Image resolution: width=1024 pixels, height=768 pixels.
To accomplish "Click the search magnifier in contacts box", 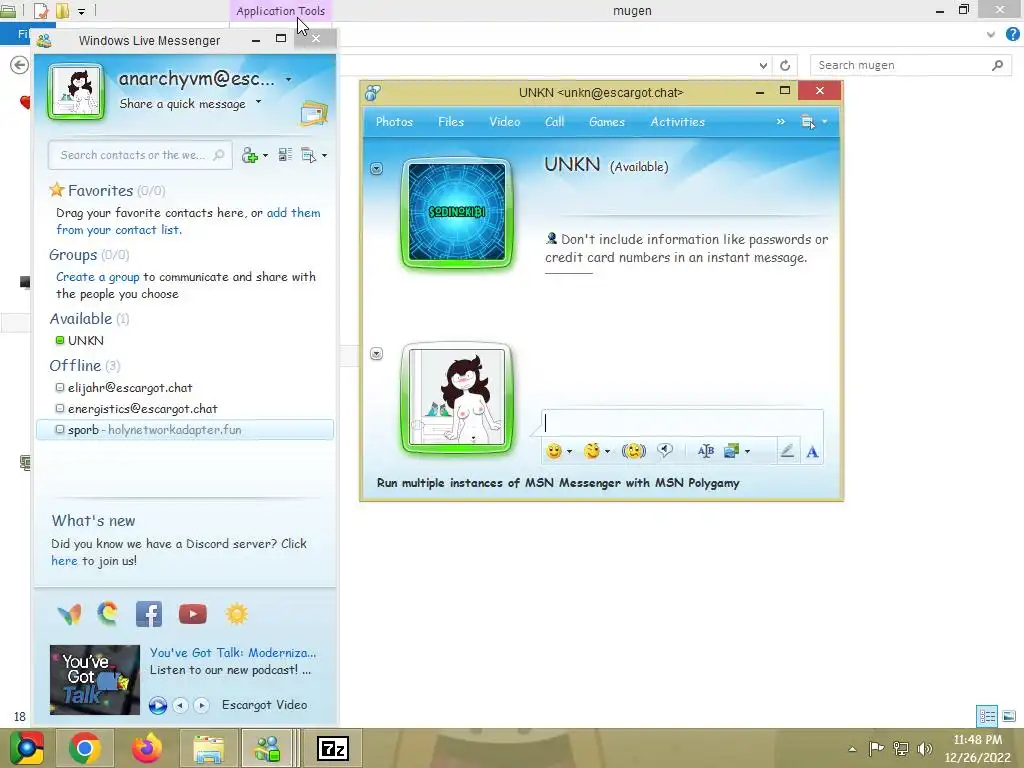I will coord(219,155).
